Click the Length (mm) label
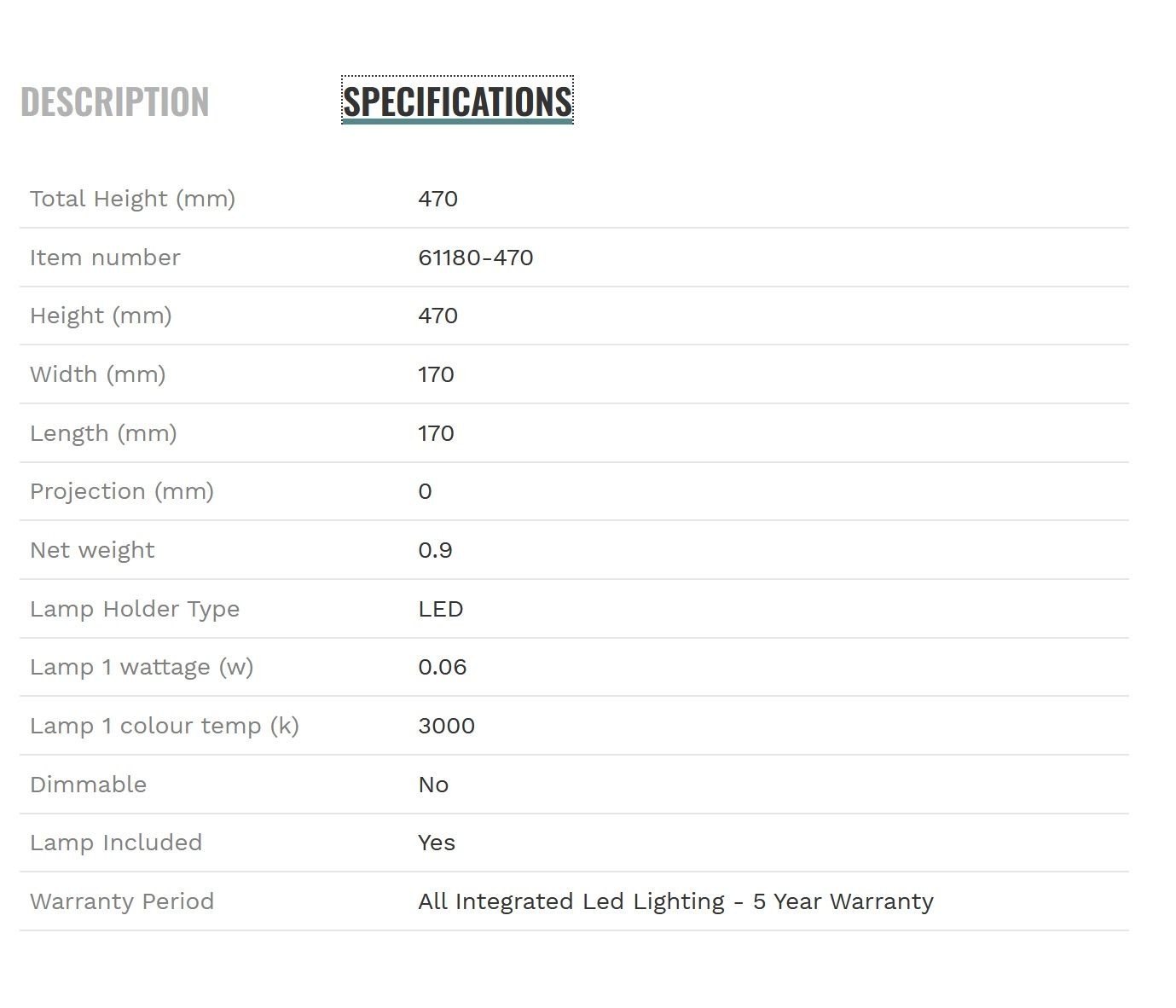This screenshot has width=1176, height=1008. (x=103, y=433)
